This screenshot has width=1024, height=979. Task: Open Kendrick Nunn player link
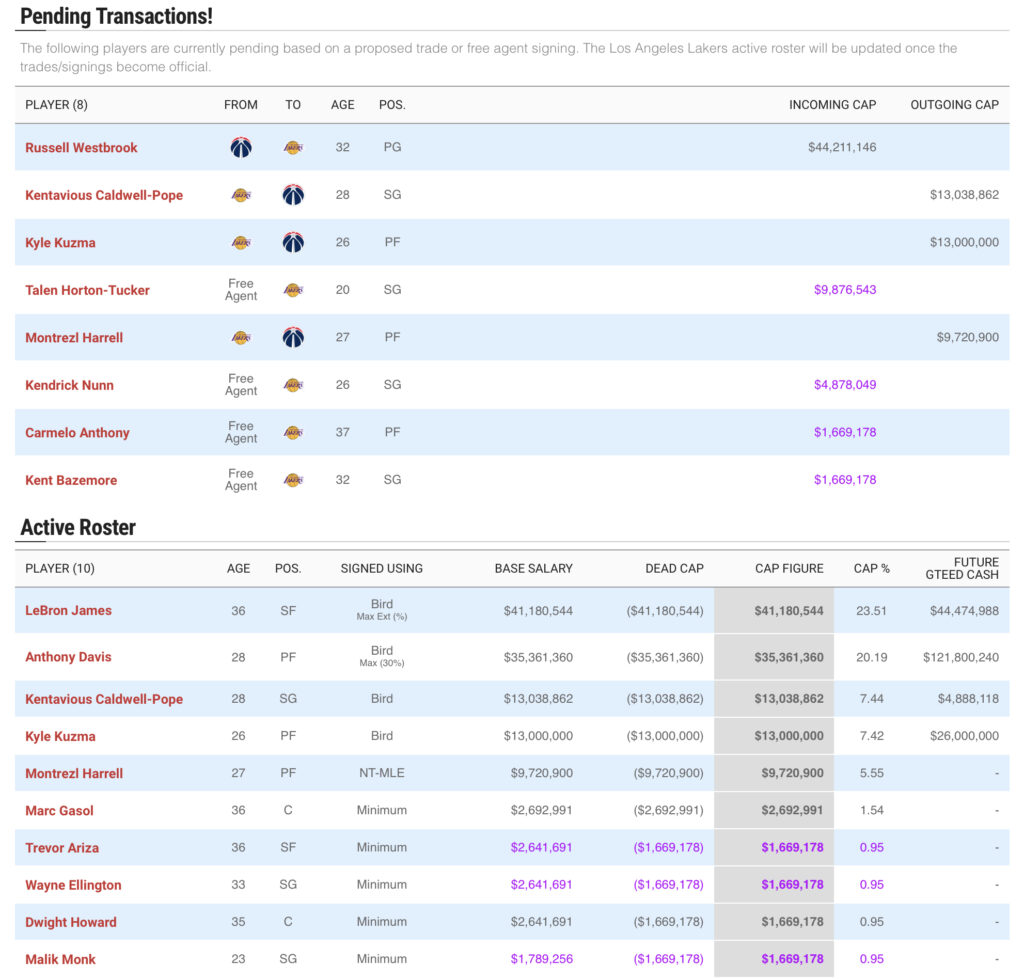tap(69, 385)
